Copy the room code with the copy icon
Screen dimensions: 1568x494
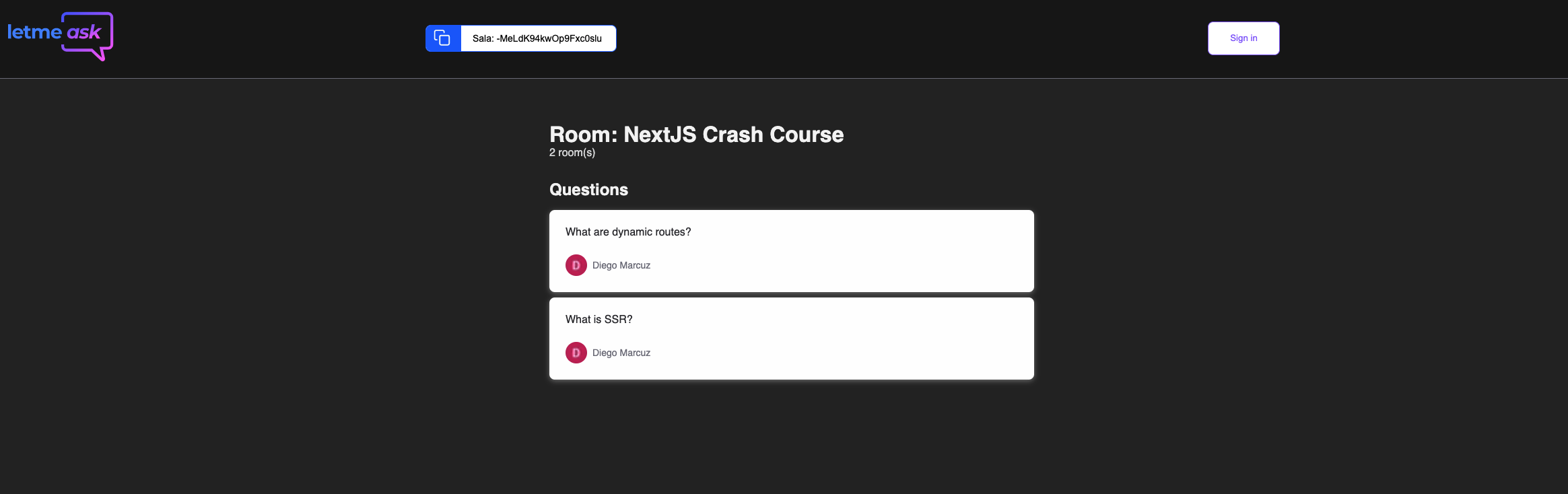(x=442, y=38)
